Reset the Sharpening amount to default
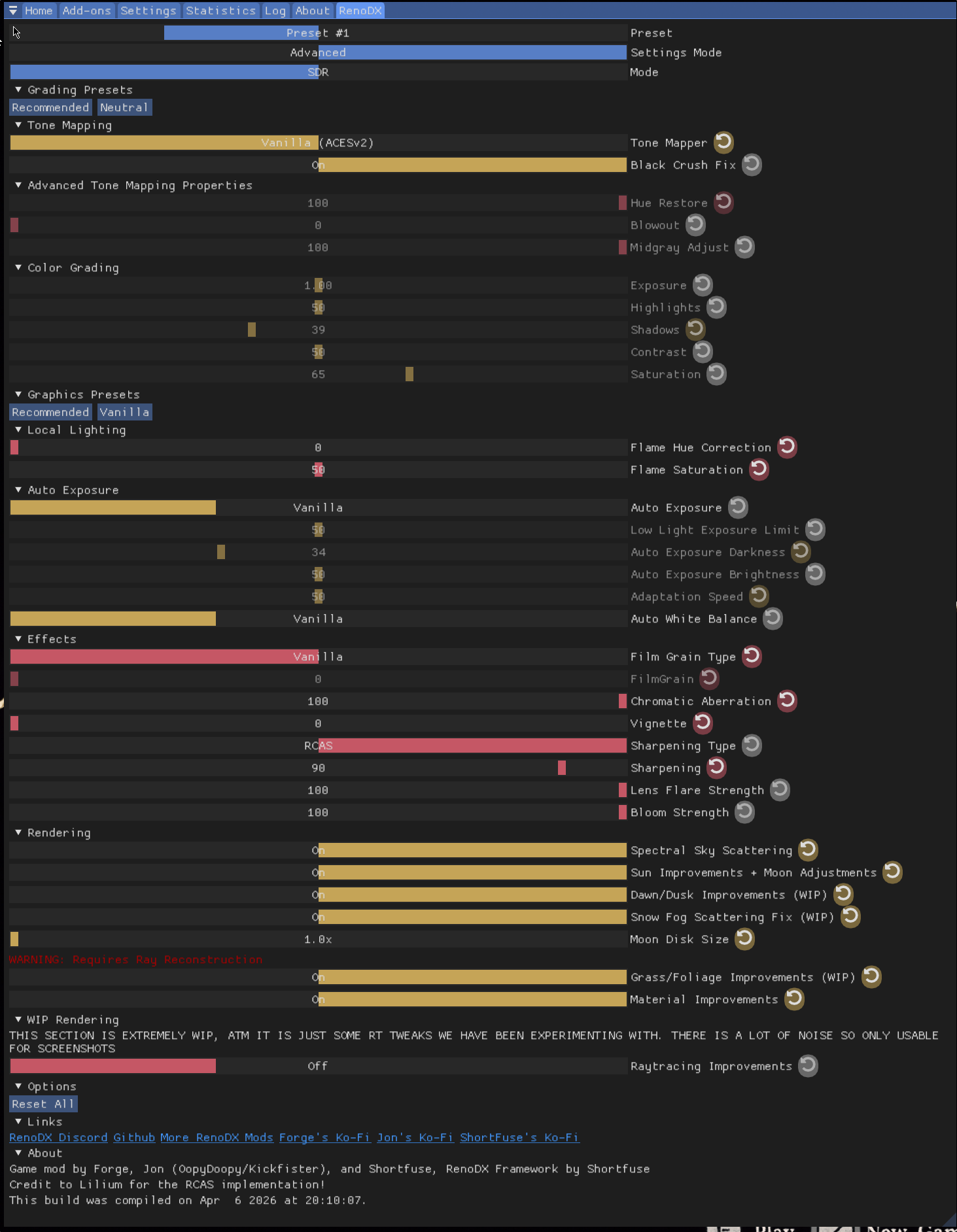This screenshot has width=957, height=1232. click(716, 767)
